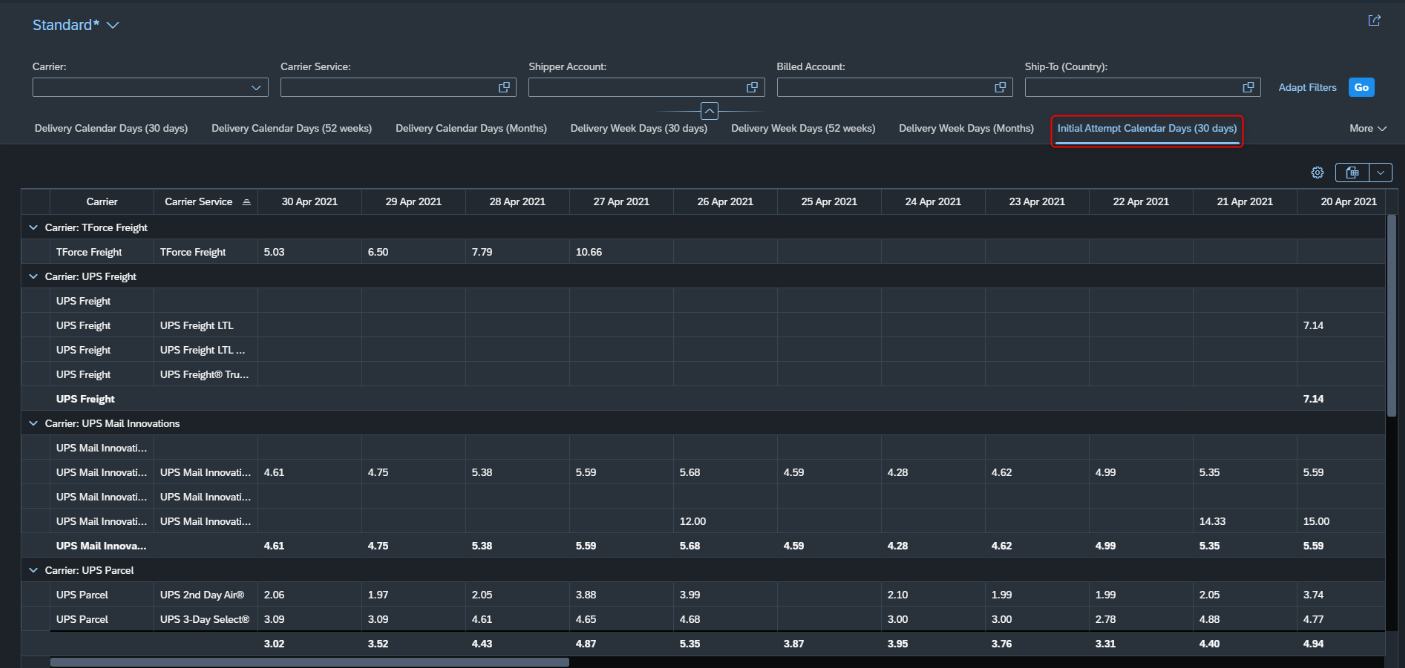Collapse the Carrier: UPS Parcel group
1405x668 pixels.
33,571
